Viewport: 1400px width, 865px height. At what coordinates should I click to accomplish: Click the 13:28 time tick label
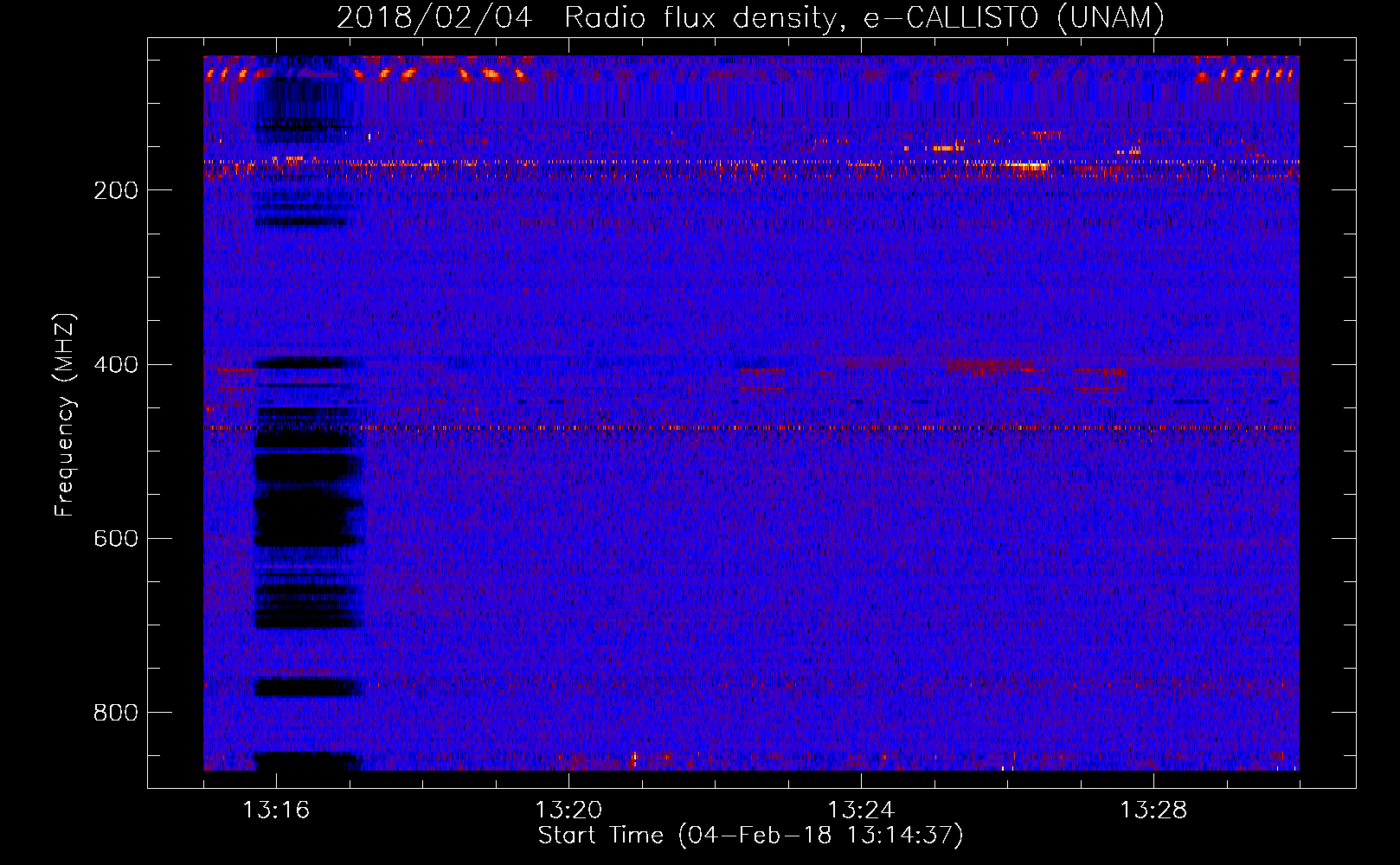click(1153, 811)
